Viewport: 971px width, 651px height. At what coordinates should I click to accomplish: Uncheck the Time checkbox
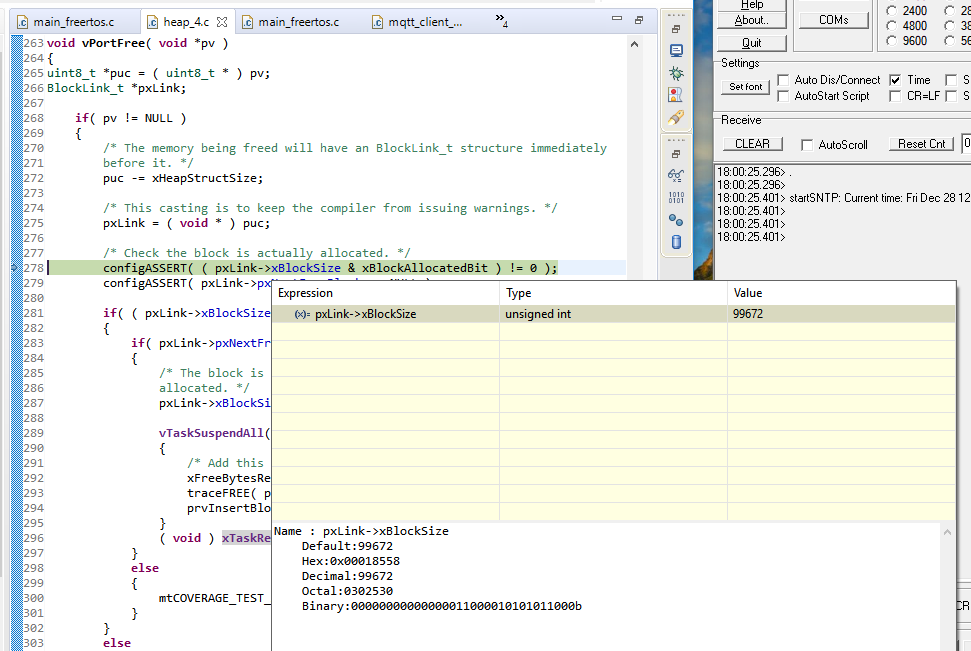(895, 80)
